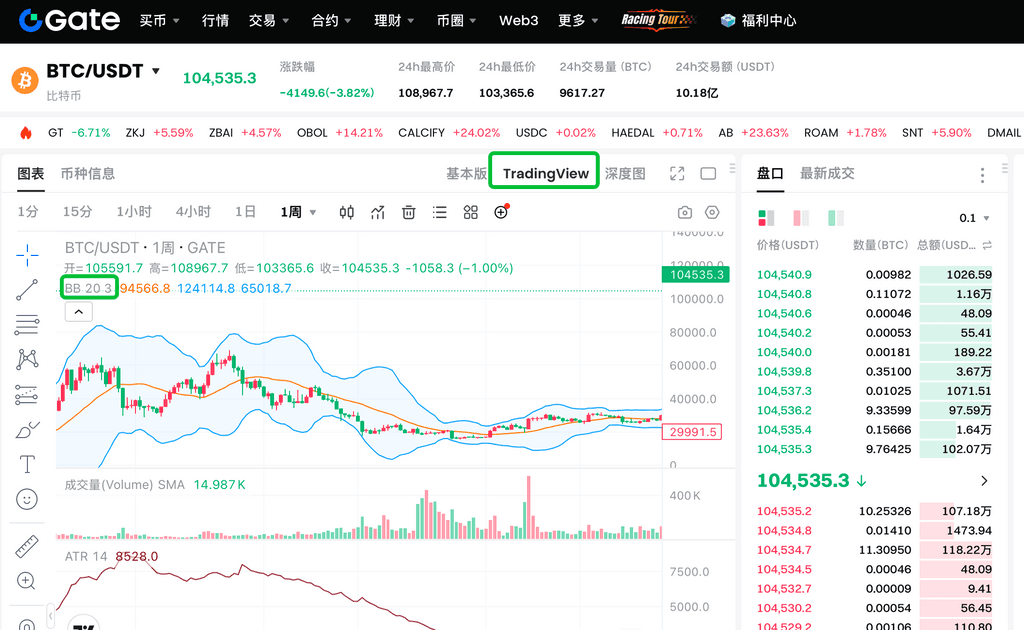Screen dimensions: 1024x630
Task: Pick the text annotation tool
Action: 27,464
